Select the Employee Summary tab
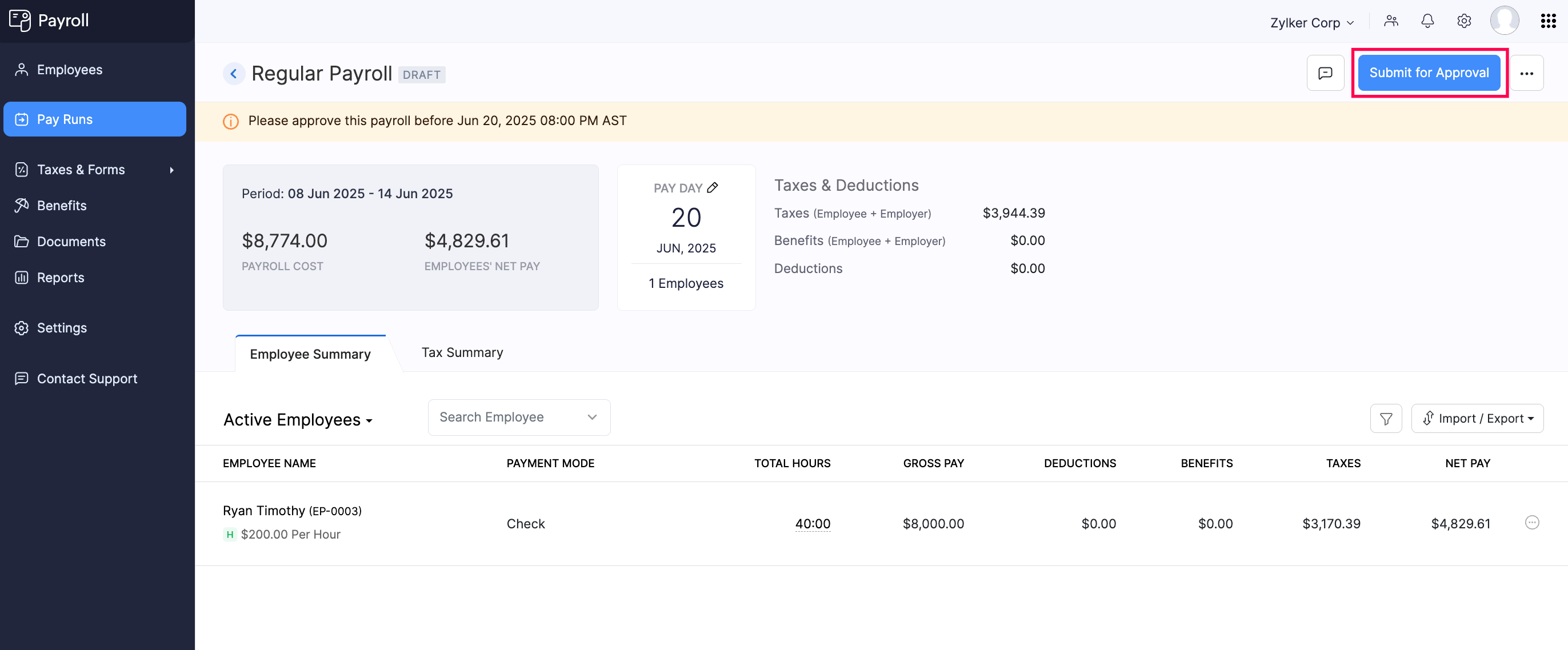 310,353
